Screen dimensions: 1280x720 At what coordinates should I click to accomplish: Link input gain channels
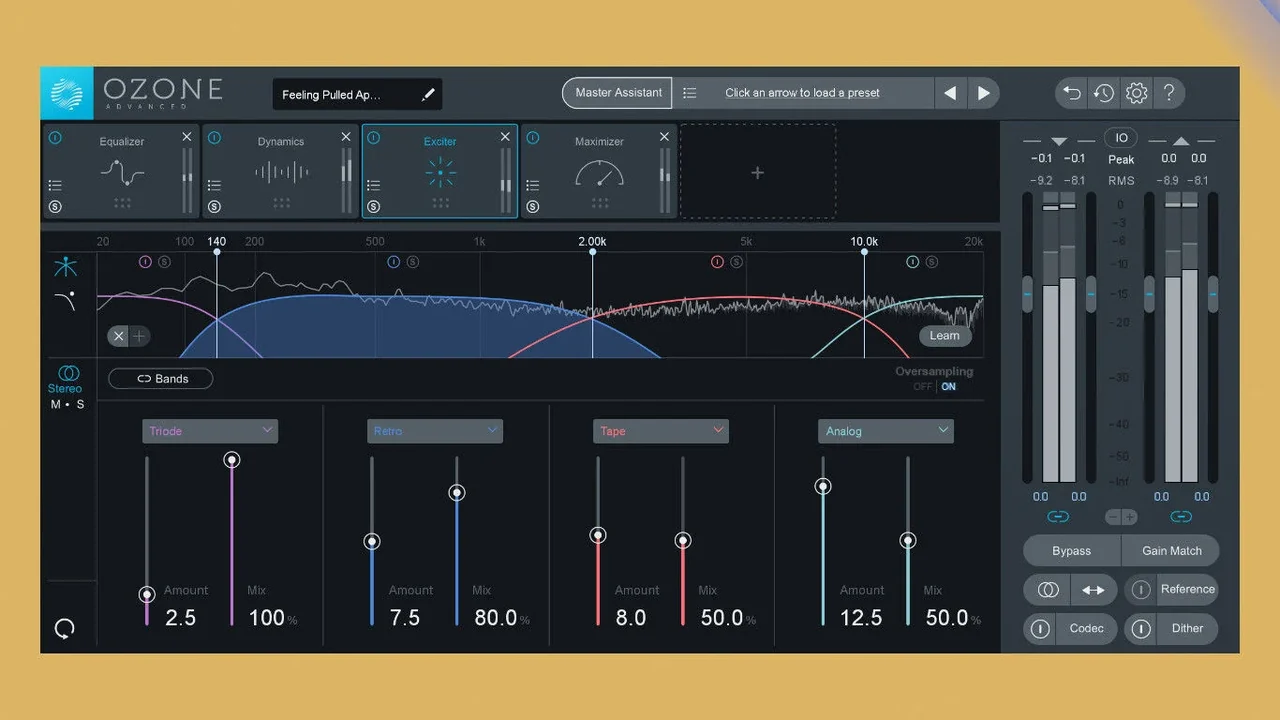pyautogui.click(x=1058, y=517)
